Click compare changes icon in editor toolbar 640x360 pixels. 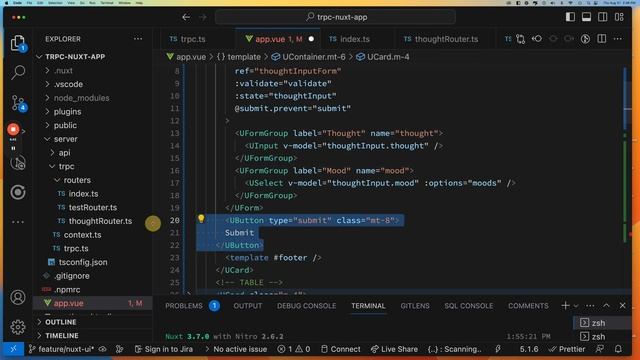pyautogui.click(x=520, y=39)
